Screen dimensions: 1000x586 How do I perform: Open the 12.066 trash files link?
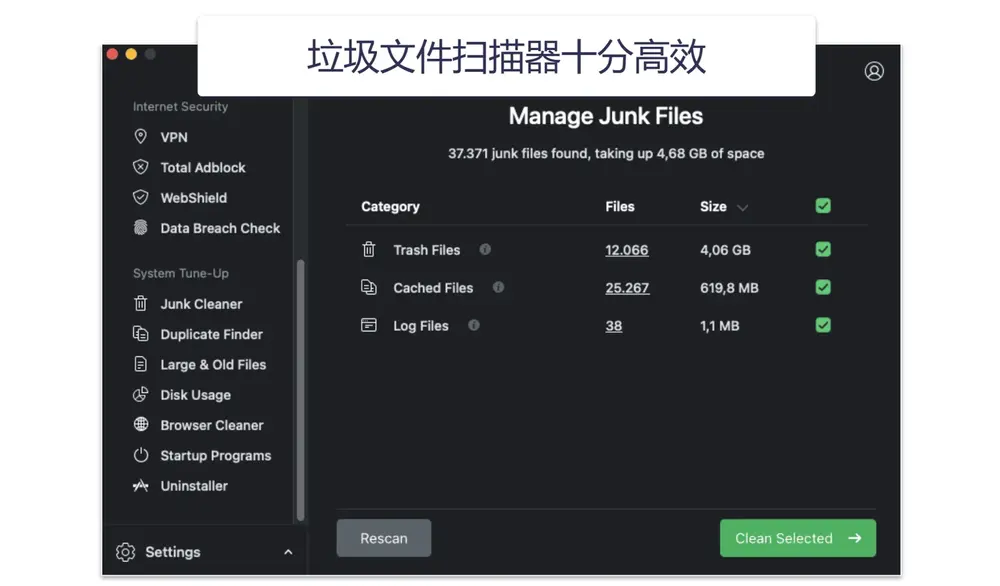tap(626, 250)
